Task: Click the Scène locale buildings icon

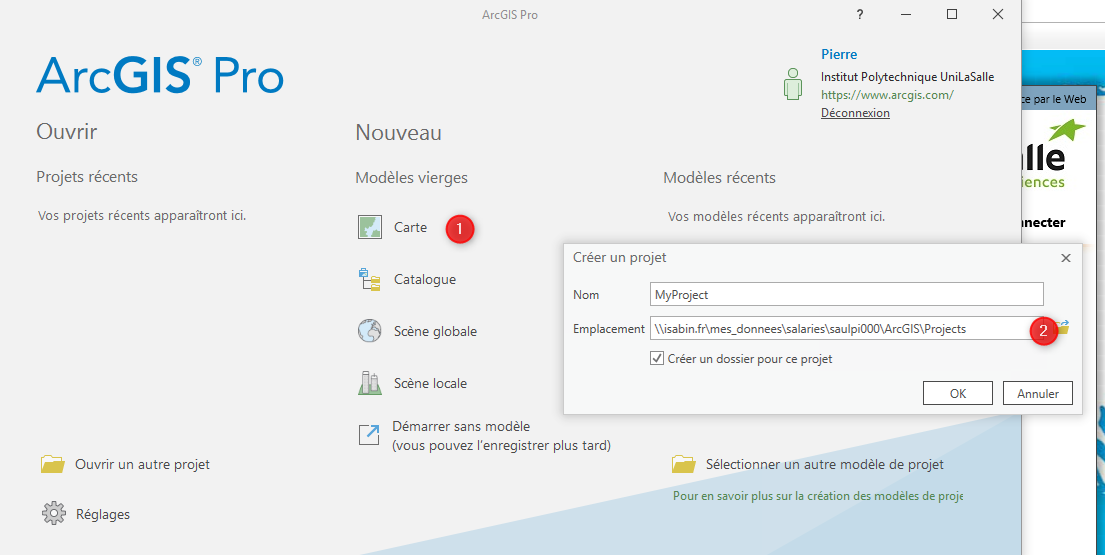Action: tap(370, 383)
